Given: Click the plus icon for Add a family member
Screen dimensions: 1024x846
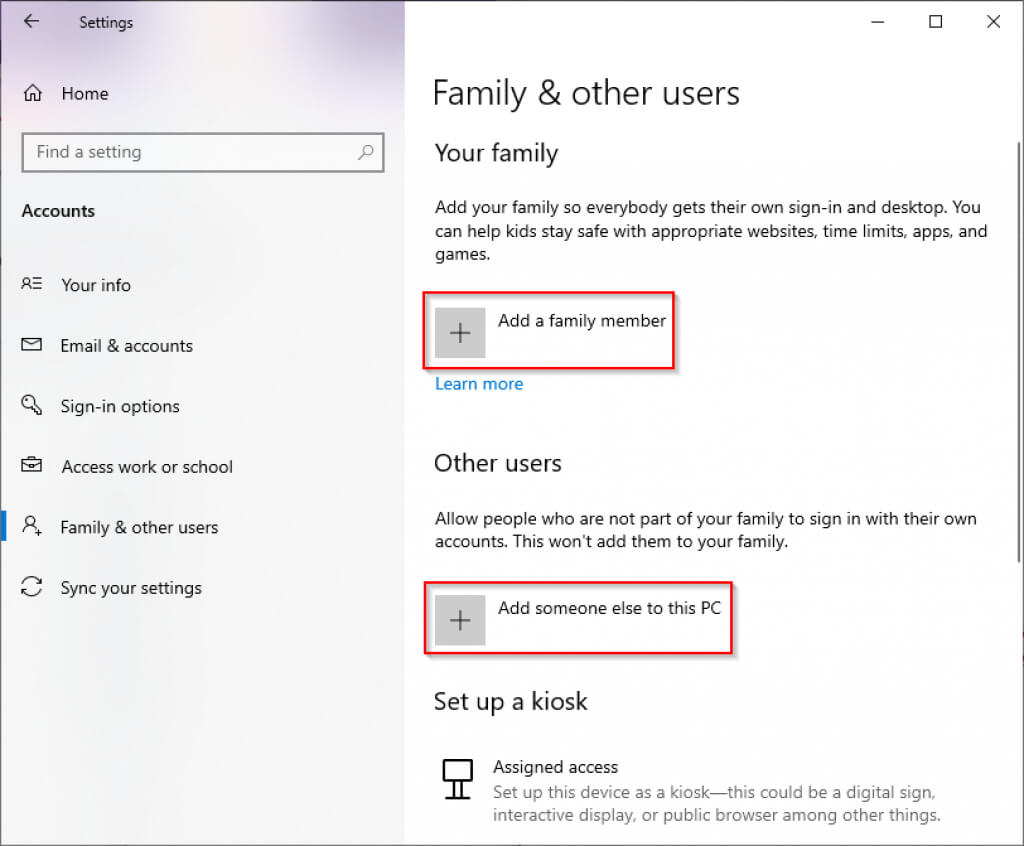Looking at the screenshot, I should 460,333.
